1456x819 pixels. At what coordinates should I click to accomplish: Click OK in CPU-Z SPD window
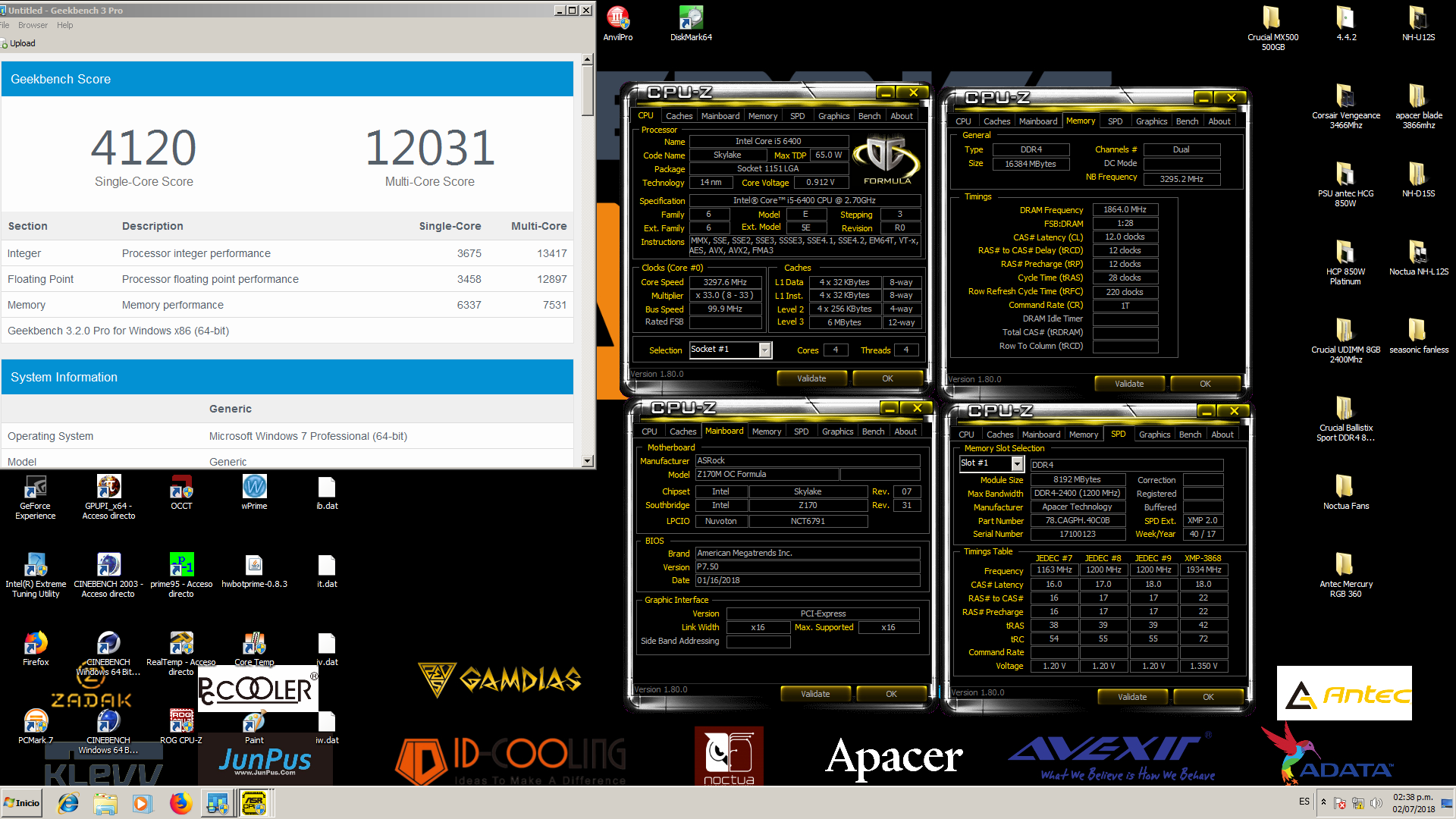click(x=1208, y=697)
